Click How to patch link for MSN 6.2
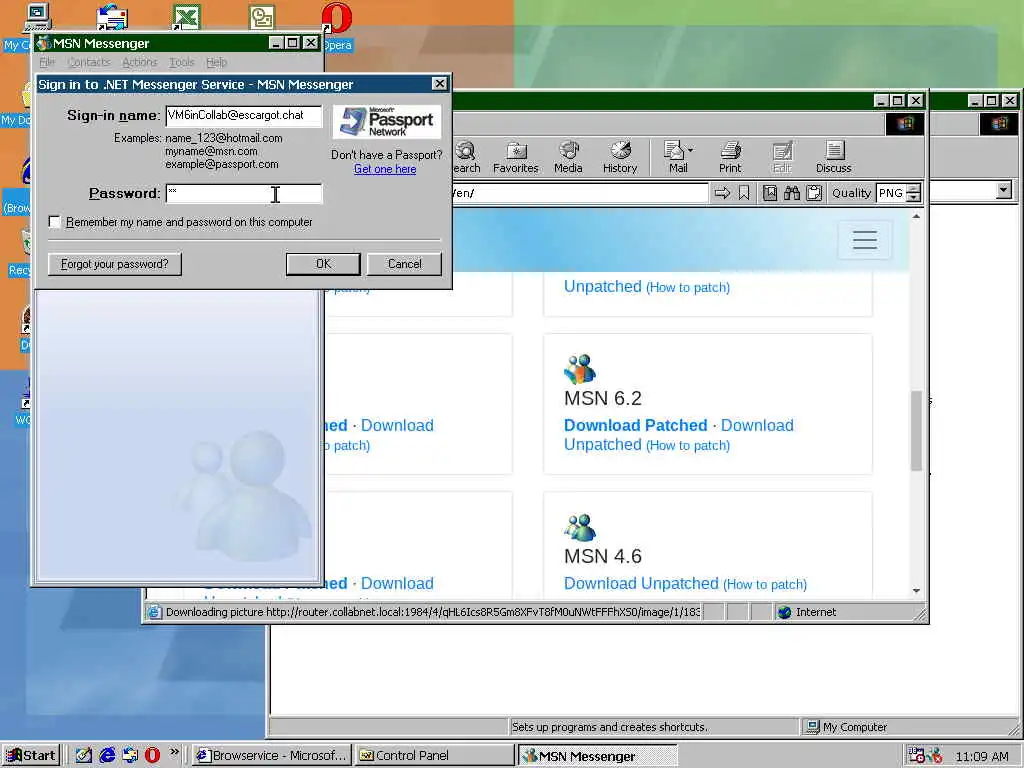Image resolution: width=1024 pixels, height=768 pixels. pos(688,445)
